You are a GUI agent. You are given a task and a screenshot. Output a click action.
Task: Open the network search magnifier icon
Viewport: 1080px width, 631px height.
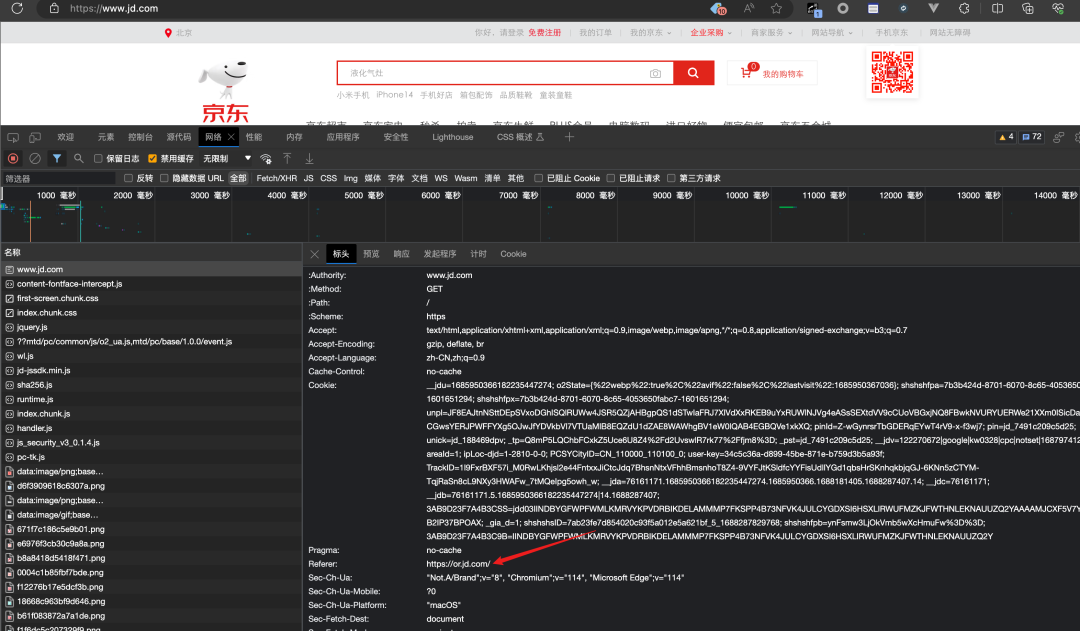(x=79, y=158)
